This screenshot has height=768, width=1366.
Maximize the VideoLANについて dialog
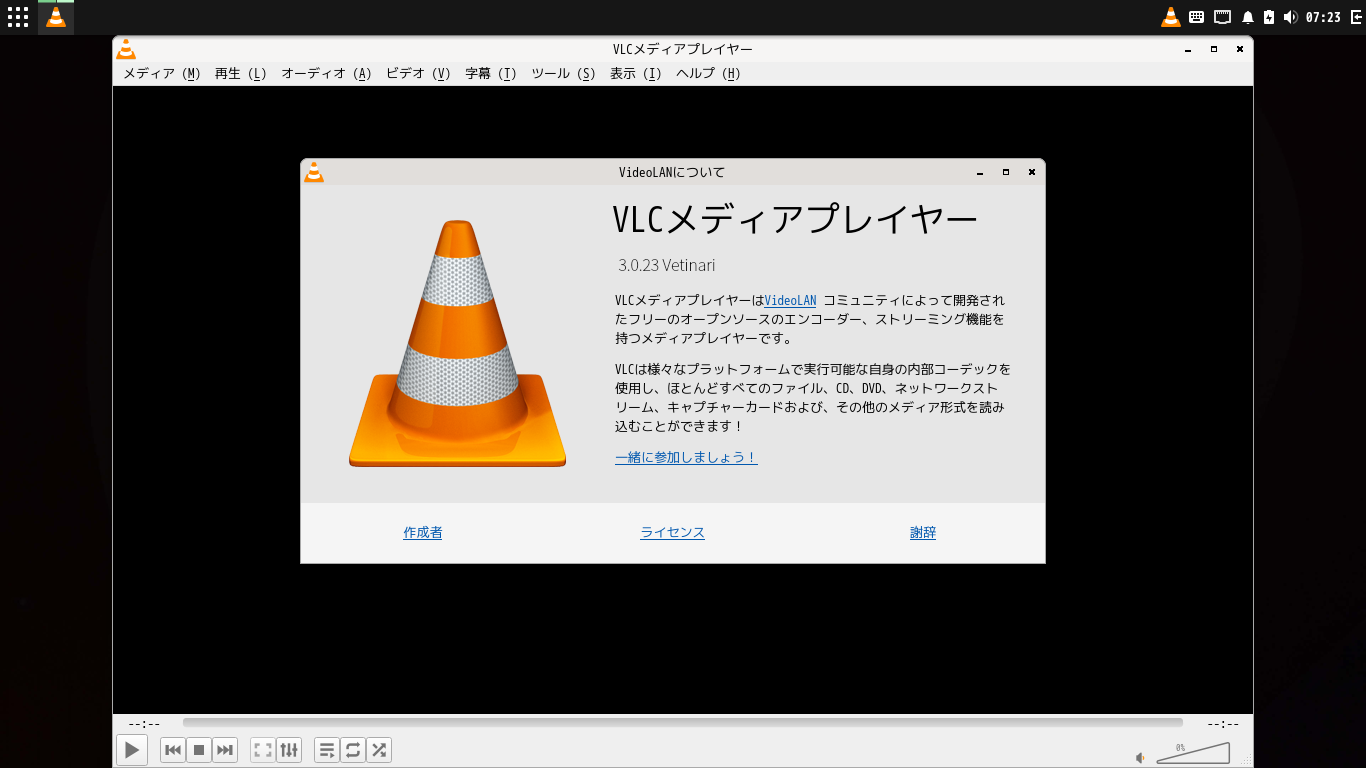click(1006, 172)
